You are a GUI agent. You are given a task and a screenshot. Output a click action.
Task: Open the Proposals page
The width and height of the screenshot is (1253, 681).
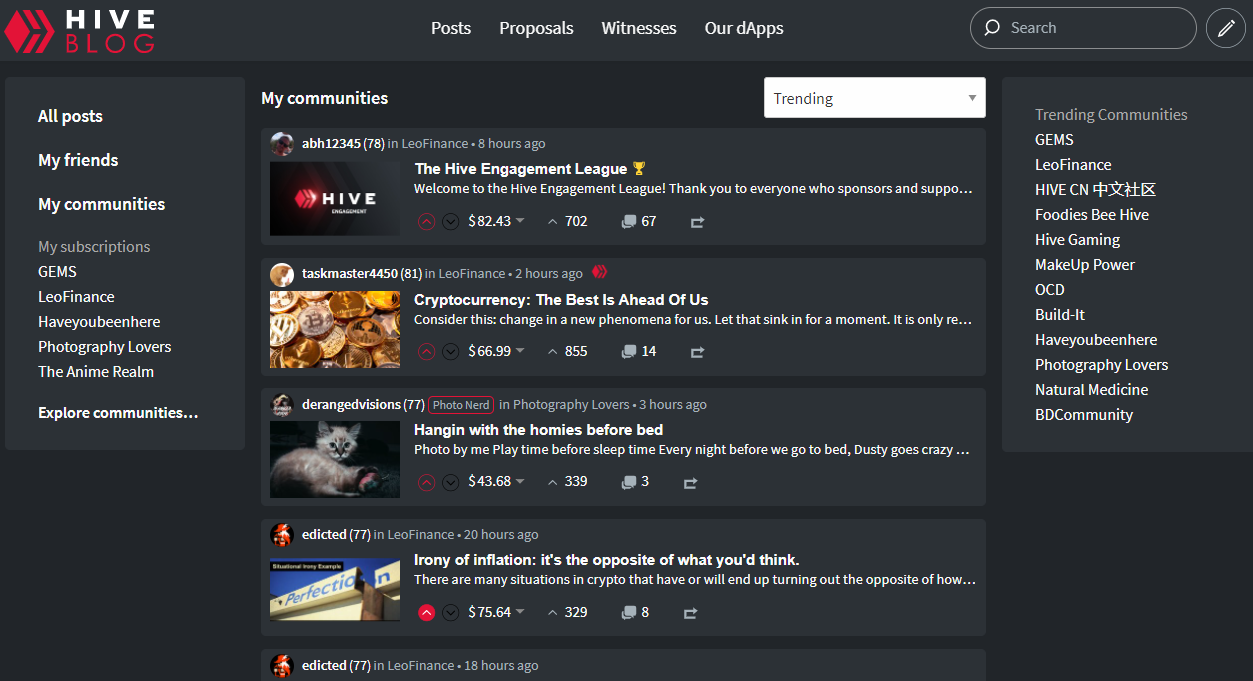click(536, 28)
